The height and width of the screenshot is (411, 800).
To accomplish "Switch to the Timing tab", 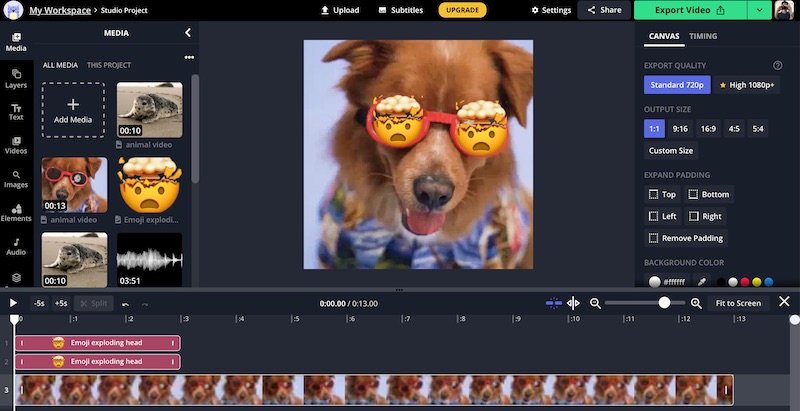I will (703, 37).
